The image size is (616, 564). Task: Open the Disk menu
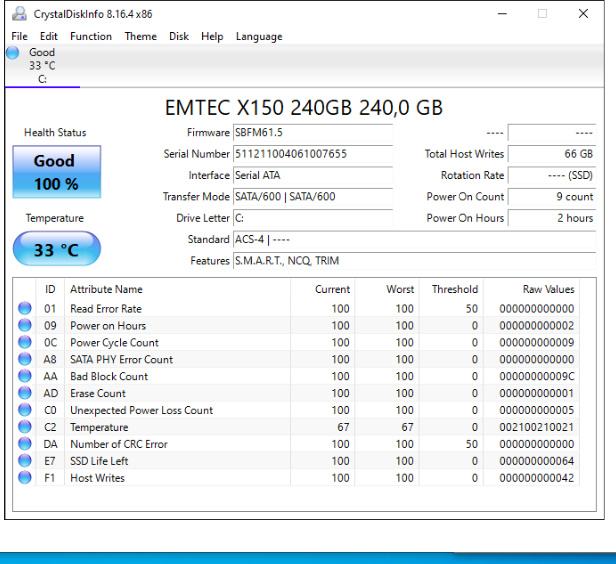180,37
